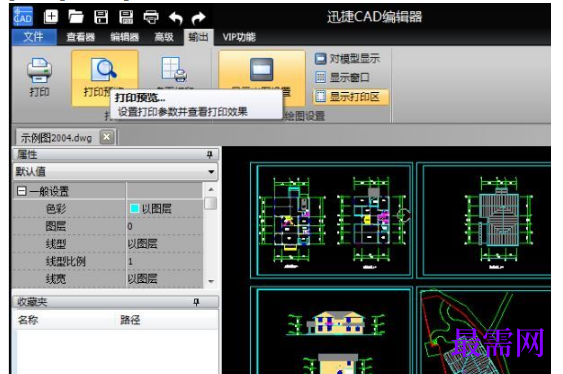Click properties scrollbar up arrow
Screen dimensions: 563x374
click(211, 189)
